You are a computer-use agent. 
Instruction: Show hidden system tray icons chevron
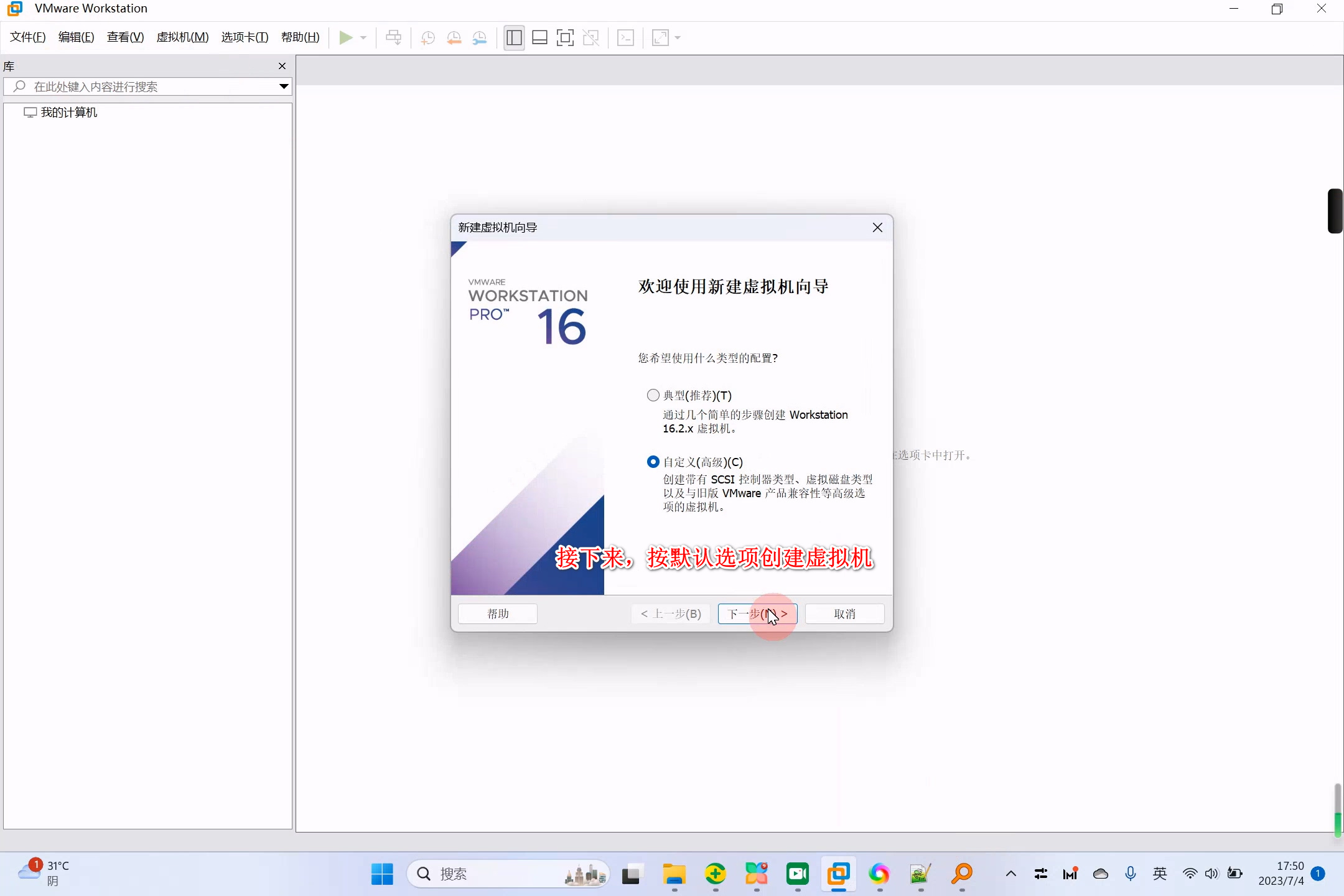click(x=1011, y=874)
